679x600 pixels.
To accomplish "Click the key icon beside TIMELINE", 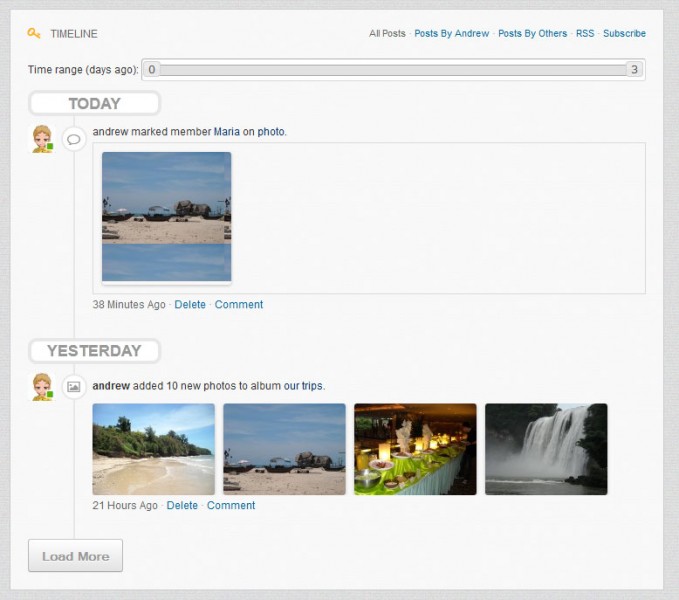I will coord(34,33).
